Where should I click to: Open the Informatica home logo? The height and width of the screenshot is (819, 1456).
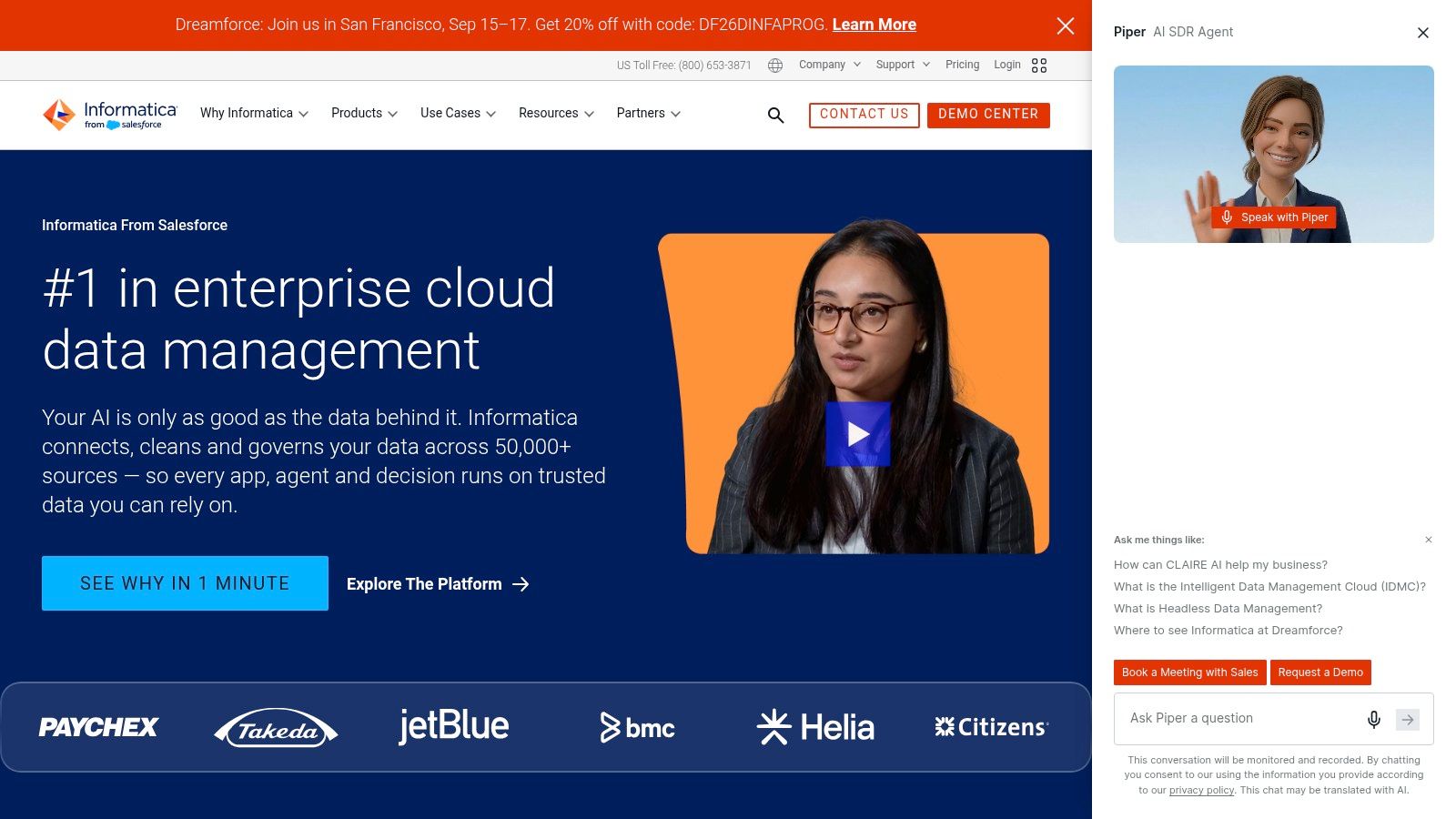pyautogui.click(x=110, y=115)
